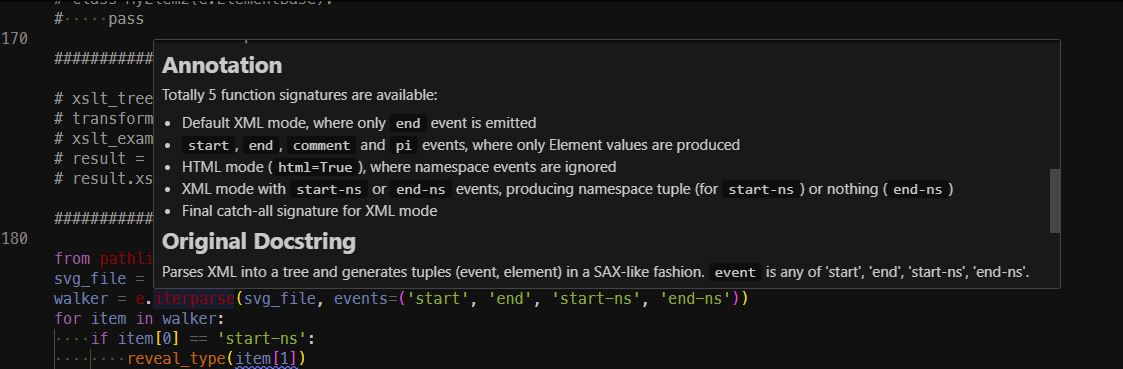Image resolution: width=1123 pixels, height=369 pixels.
Task: Click the commented-out pass statement
Action: (x=126, y=19)
